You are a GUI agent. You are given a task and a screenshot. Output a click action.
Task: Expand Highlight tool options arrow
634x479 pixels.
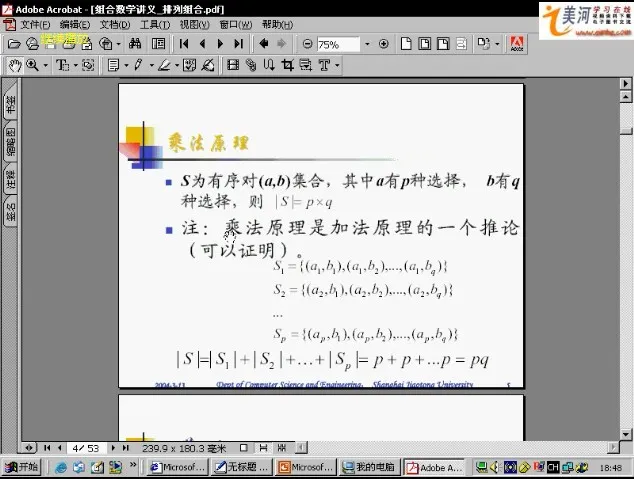(177, 65)
